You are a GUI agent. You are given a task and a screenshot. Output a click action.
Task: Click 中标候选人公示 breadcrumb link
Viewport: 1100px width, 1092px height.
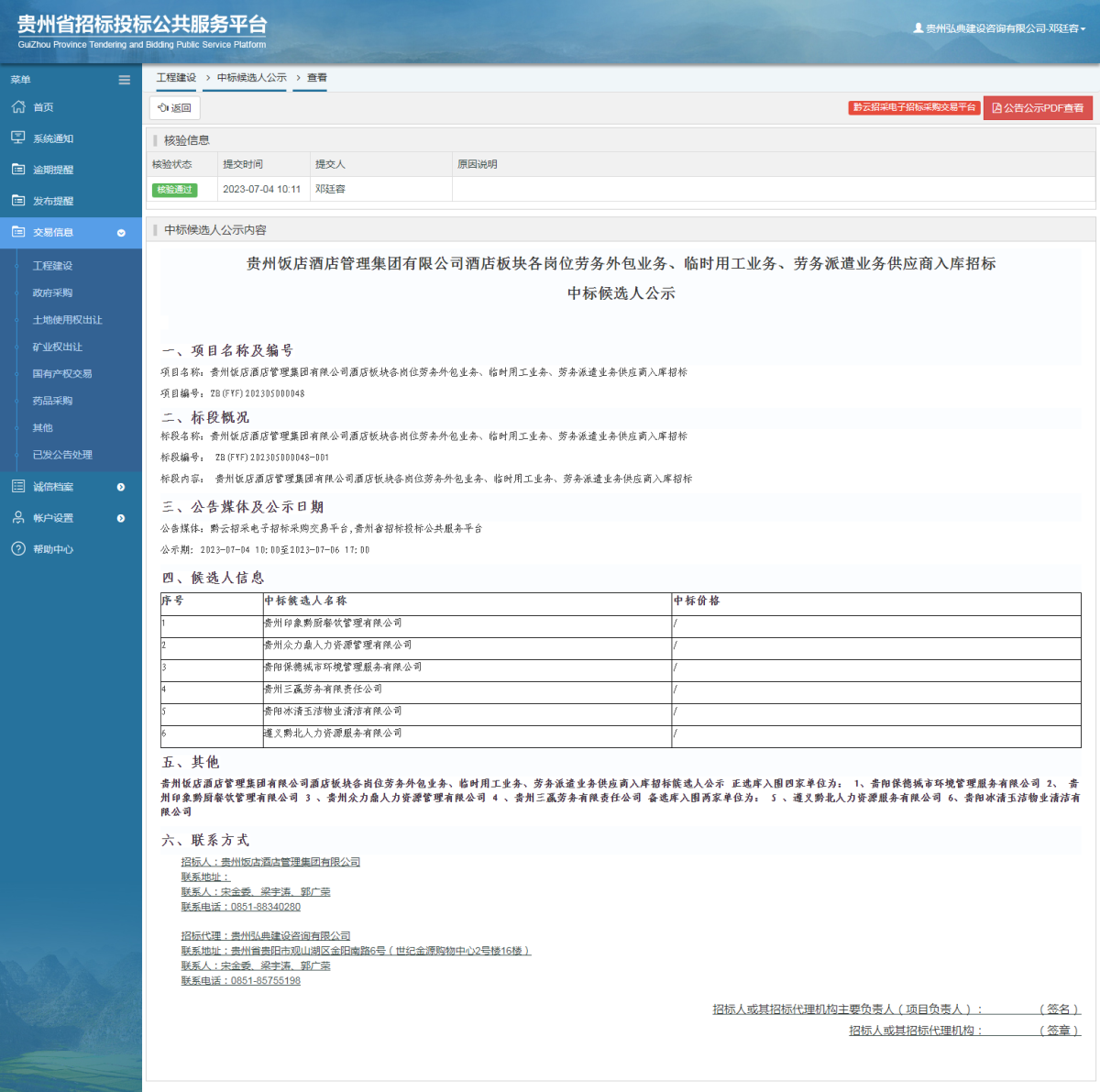(x=252, y=78)
